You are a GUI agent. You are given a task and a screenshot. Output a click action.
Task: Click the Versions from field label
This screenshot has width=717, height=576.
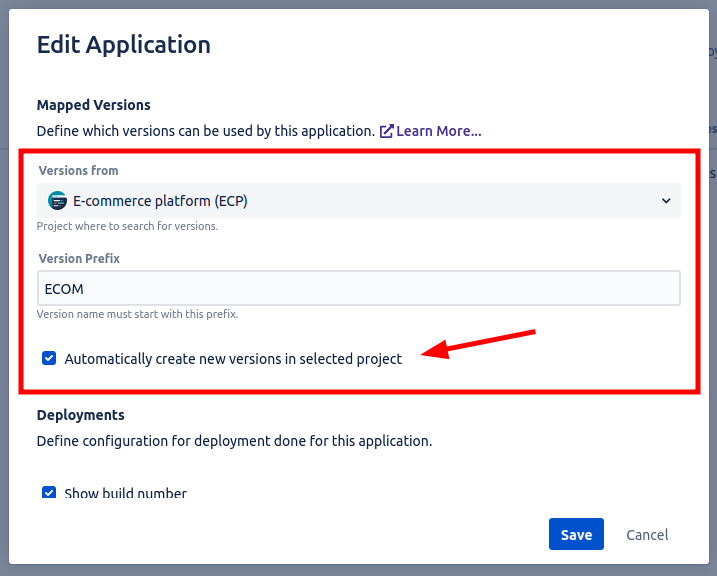click(78, 171)
